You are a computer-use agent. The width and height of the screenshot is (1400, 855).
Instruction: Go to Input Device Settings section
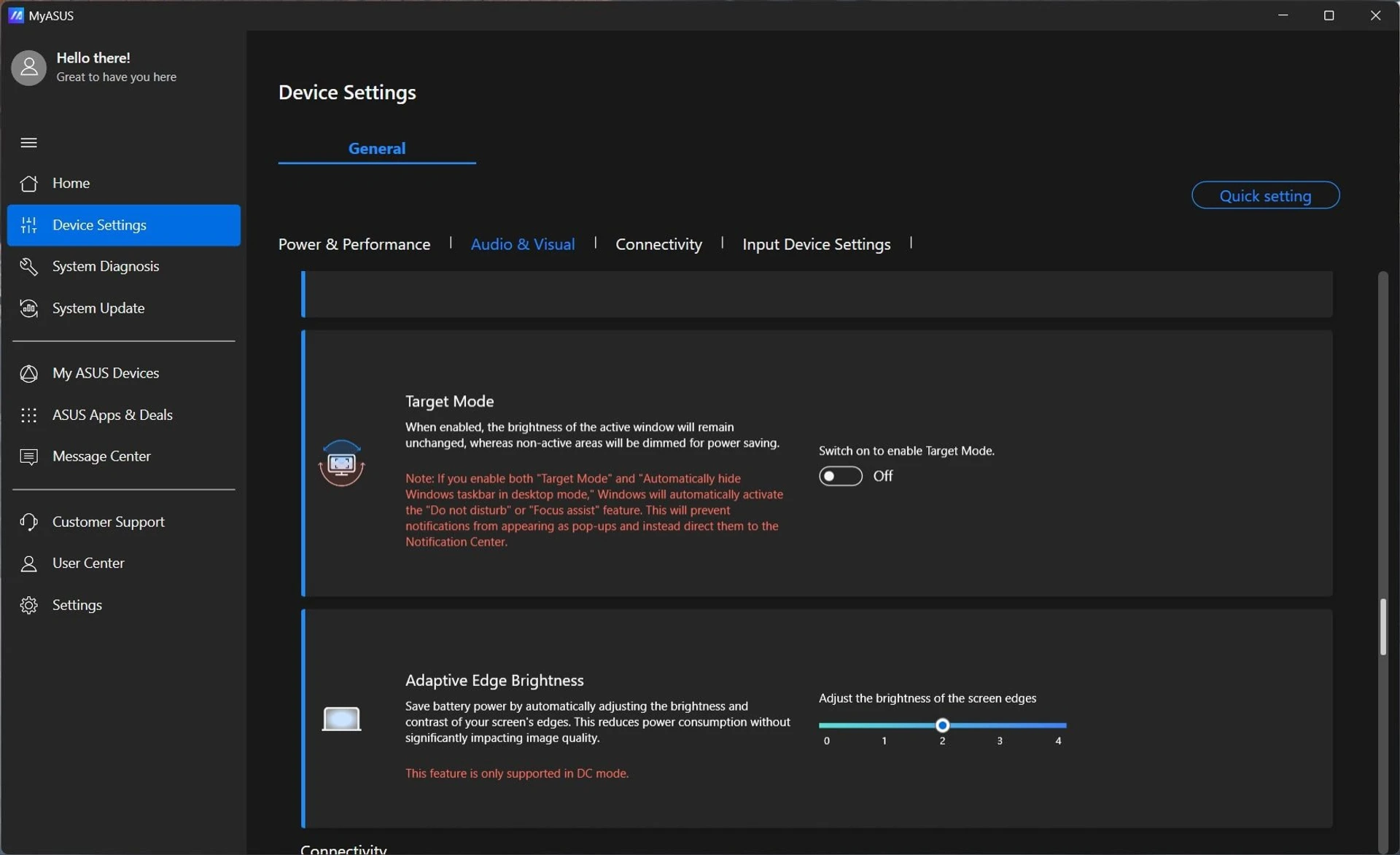(x=816, y=244)
